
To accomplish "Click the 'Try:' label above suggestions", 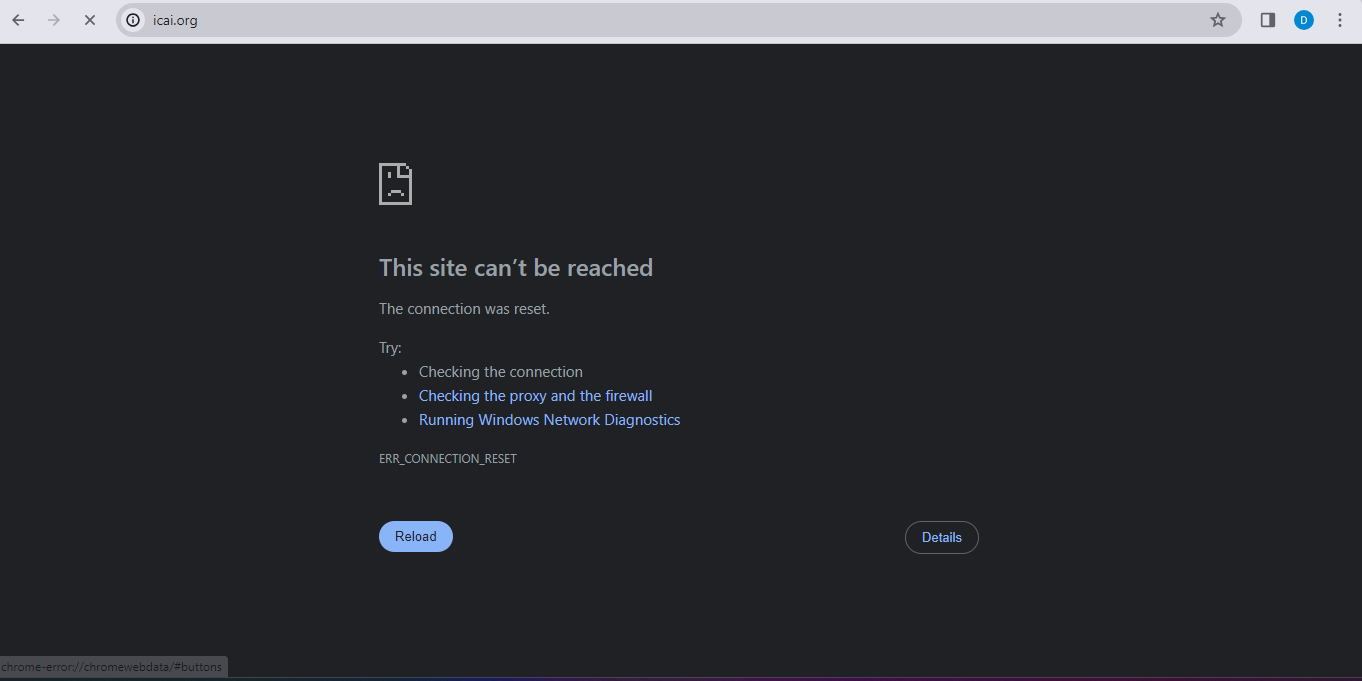I will 390,348.
